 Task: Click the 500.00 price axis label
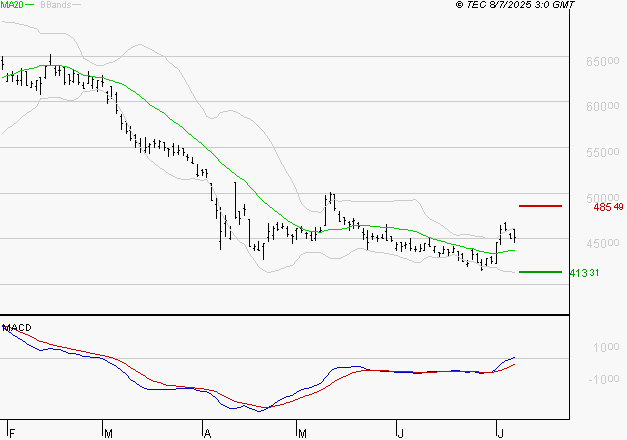[602, 198]
